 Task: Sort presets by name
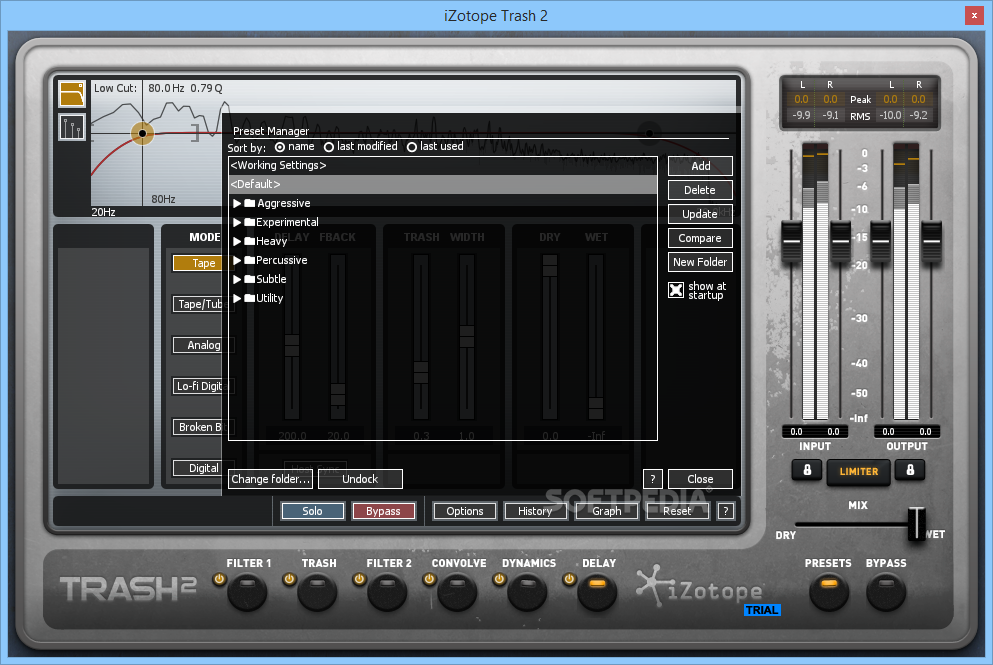(280, 147)
